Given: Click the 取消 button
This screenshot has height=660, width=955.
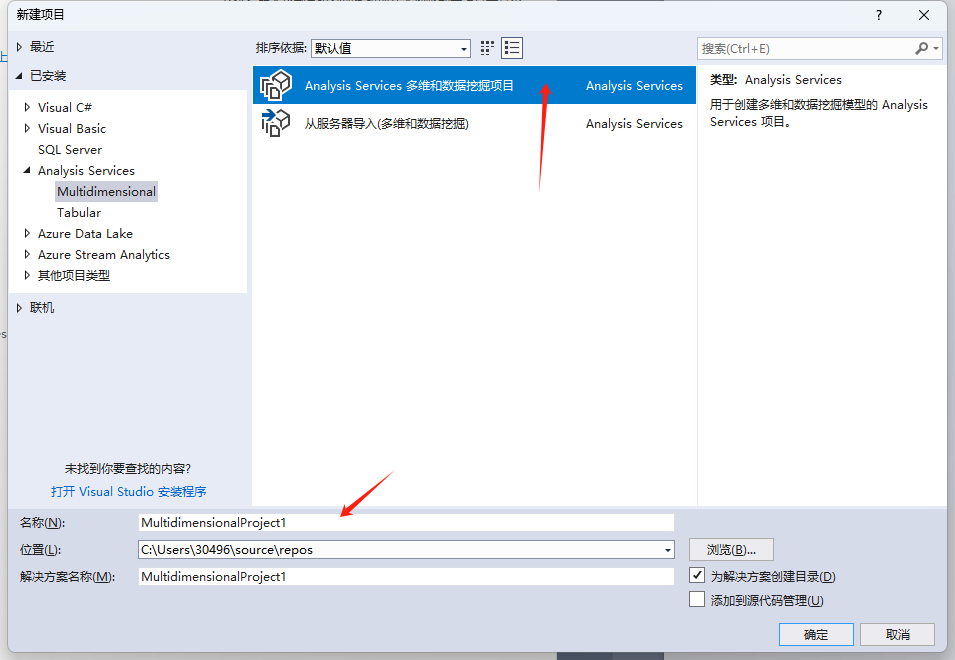Looking at the screenshot, I should [898, 634].
